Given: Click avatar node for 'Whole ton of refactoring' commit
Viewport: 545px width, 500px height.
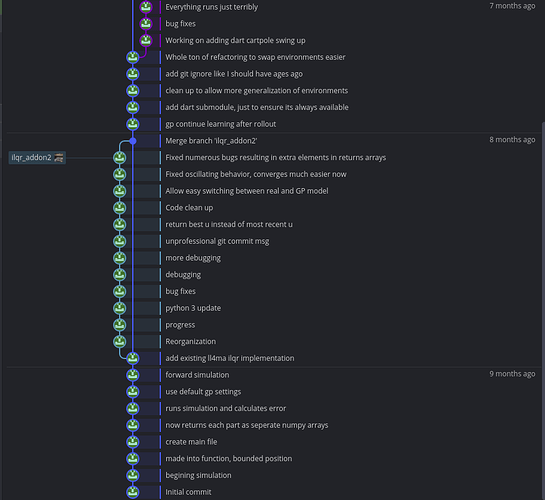Looking at the screenshot, I should point(133,57).
